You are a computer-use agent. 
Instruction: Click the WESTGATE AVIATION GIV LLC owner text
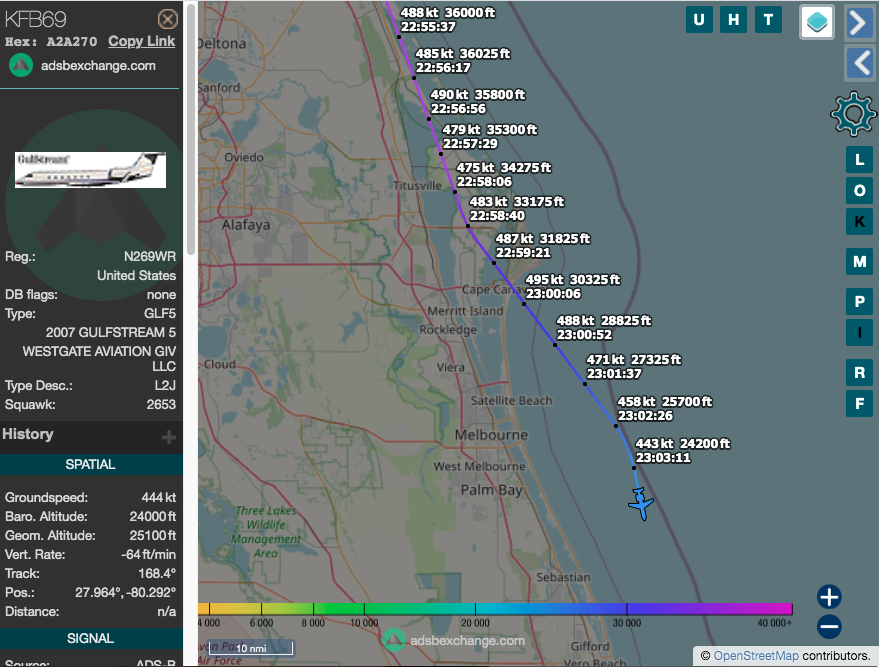click(x=99, y=359)
